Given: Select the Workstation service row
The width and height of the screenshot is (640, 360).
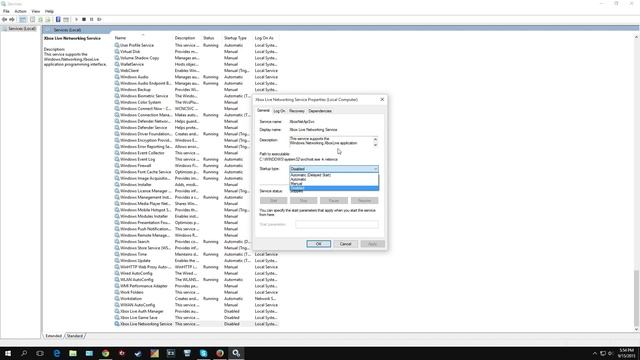Looking at the screenshot, I should click(196, 299).
